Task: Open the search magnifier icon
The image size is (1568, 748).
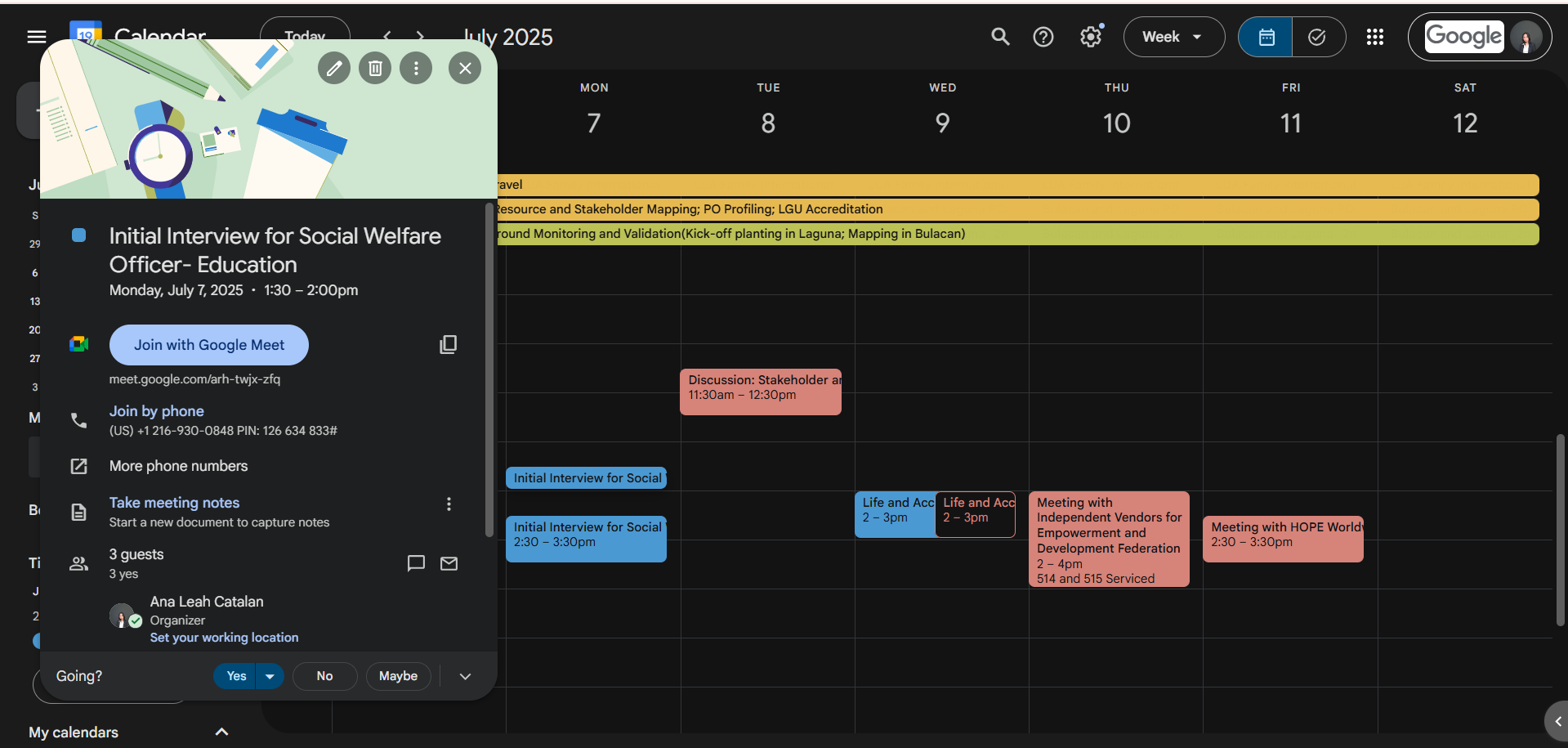Action: pyautogui.click(x=1000, y=37)
